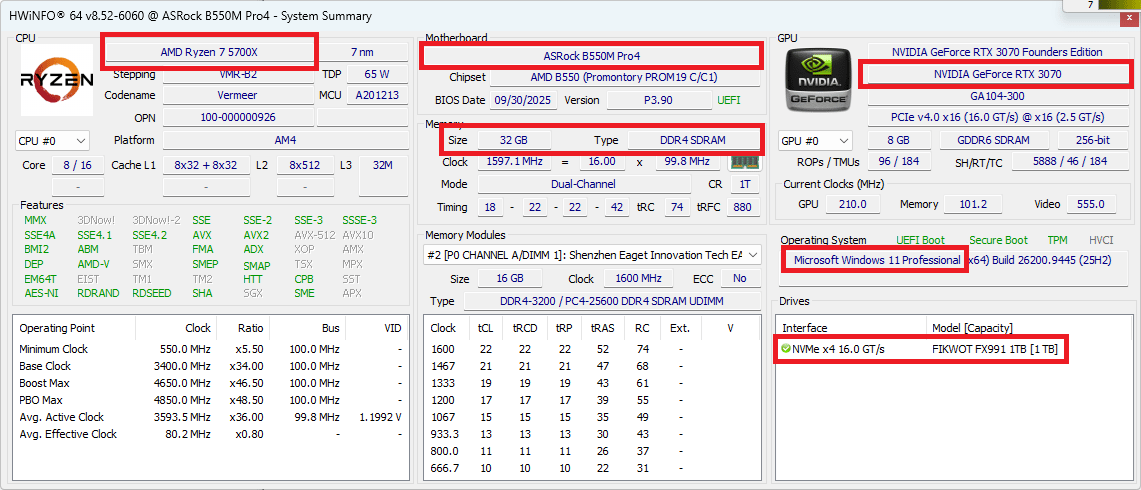
Task: Select the Base Clock row
Action: tap(210, 366)
